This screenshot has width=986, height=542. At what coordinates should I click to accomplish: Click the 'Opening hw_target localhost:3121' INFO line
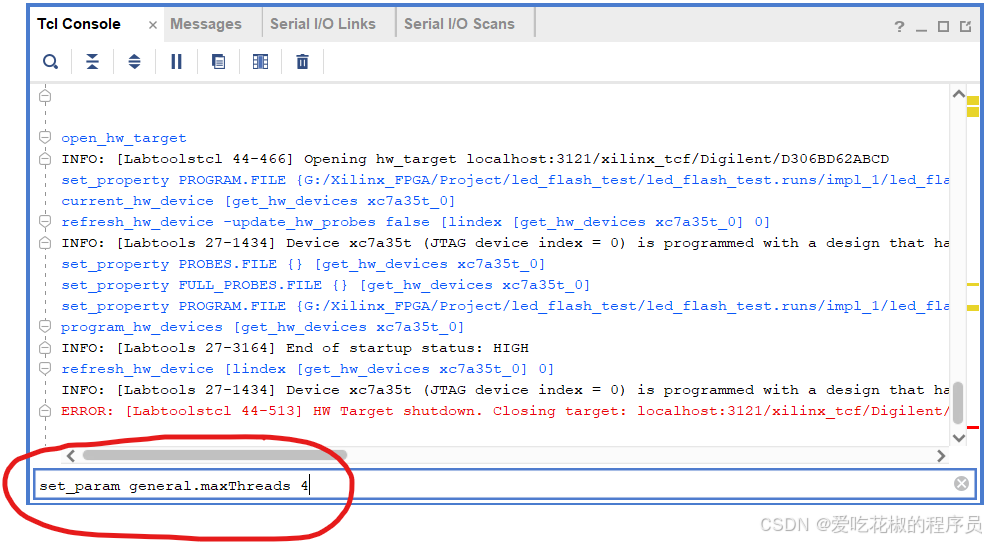[475, 159]
